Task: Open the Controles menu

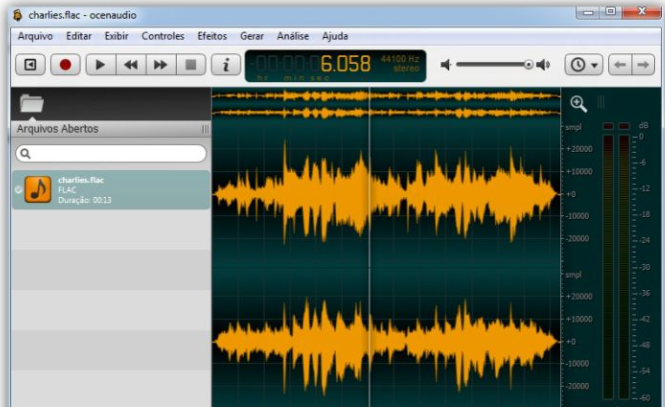Action: [x=163, y=36]
